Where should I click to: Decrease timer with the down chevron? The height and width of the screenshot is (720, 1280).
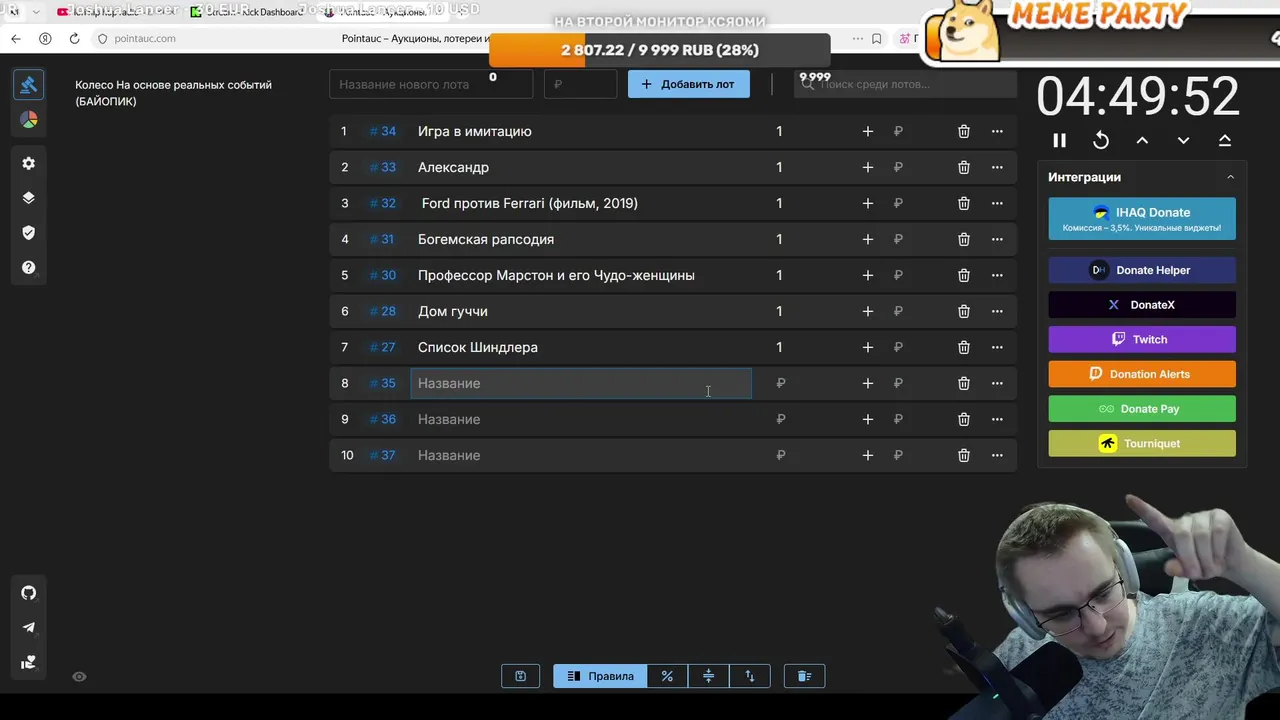point(1183,141)
